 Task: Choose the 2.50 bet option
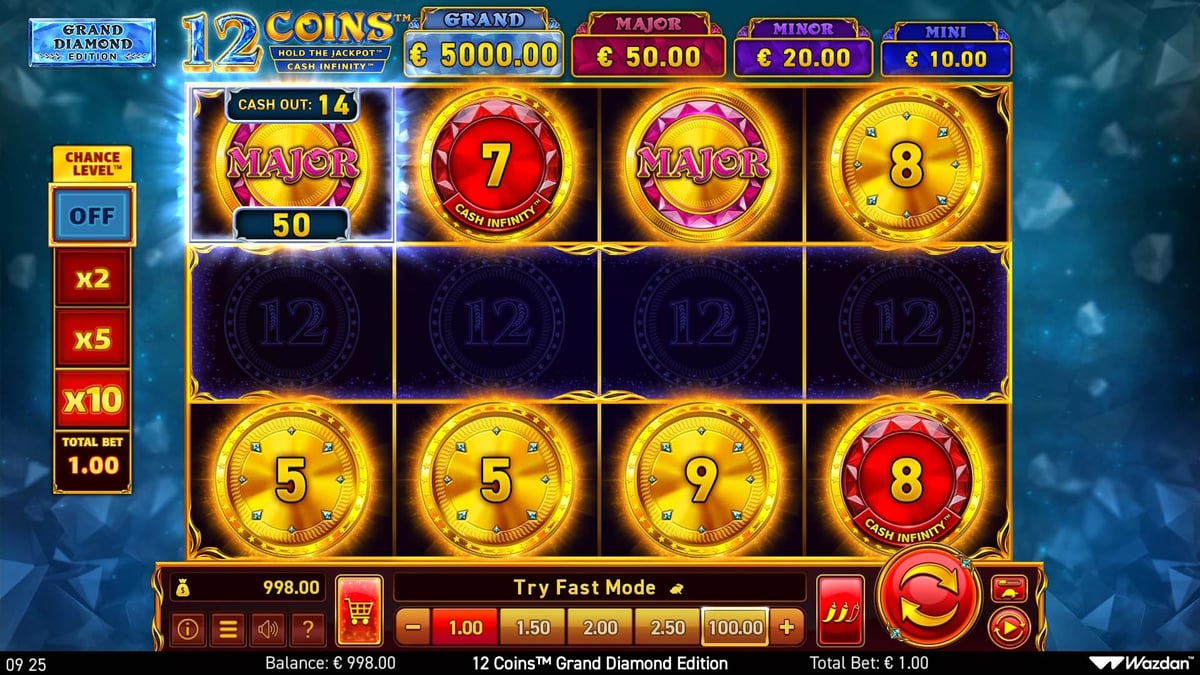[668, 628]
